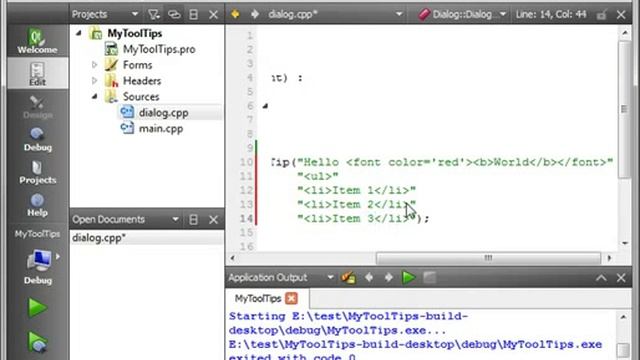Viewport: 640px width, 360px height.
Task: Run the project with green play button
Action: (x=37, y=307)
